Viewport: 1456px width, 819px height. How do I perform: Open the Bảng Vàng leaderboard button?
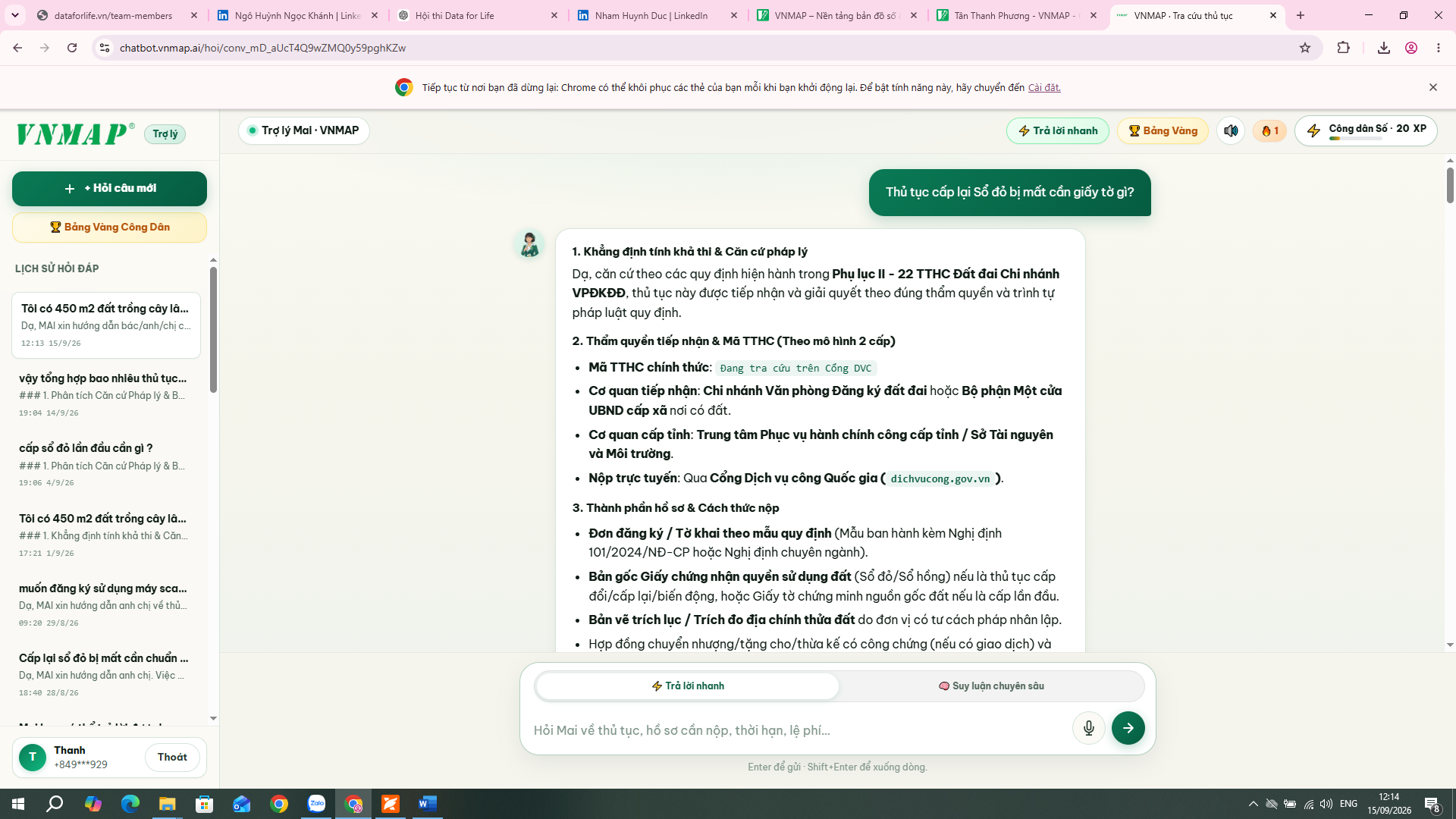(1163, 130)
